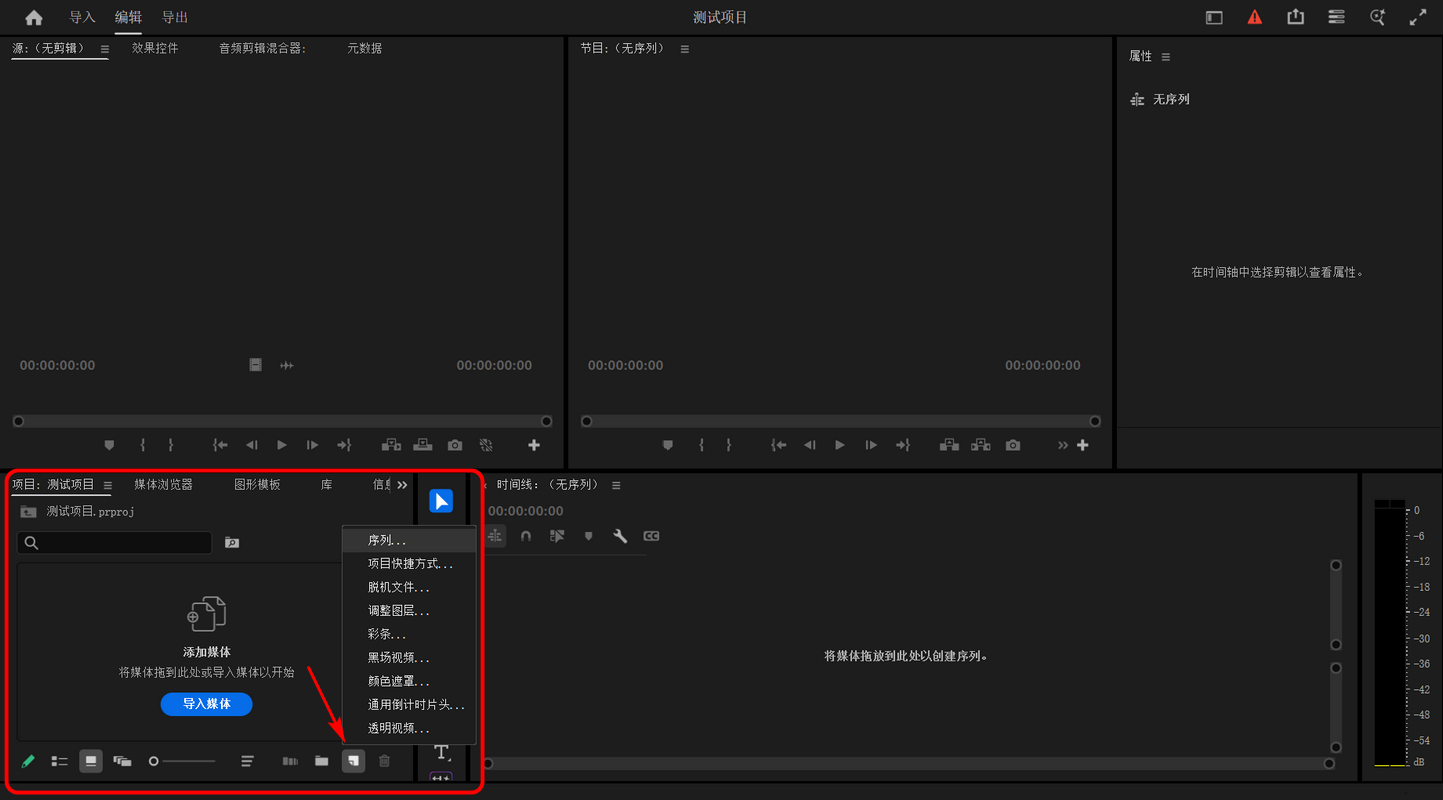Switch to the 导出 workspace tab
The height and width of the screenshot is (800, 1443).
tap(175, 17)
